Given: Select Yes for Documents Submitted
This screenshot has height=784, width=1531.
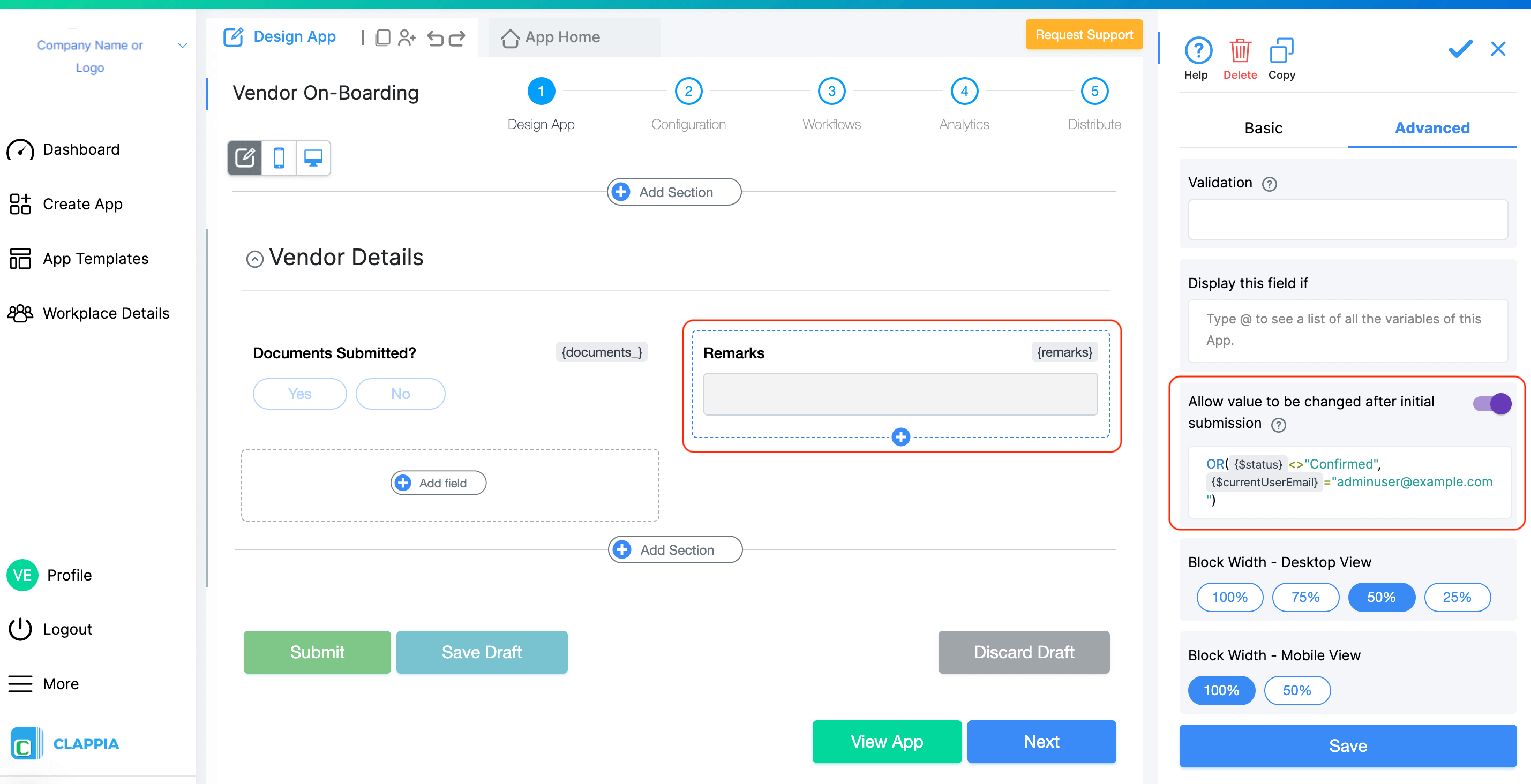Looking at the screenshot, I should 299,394.
